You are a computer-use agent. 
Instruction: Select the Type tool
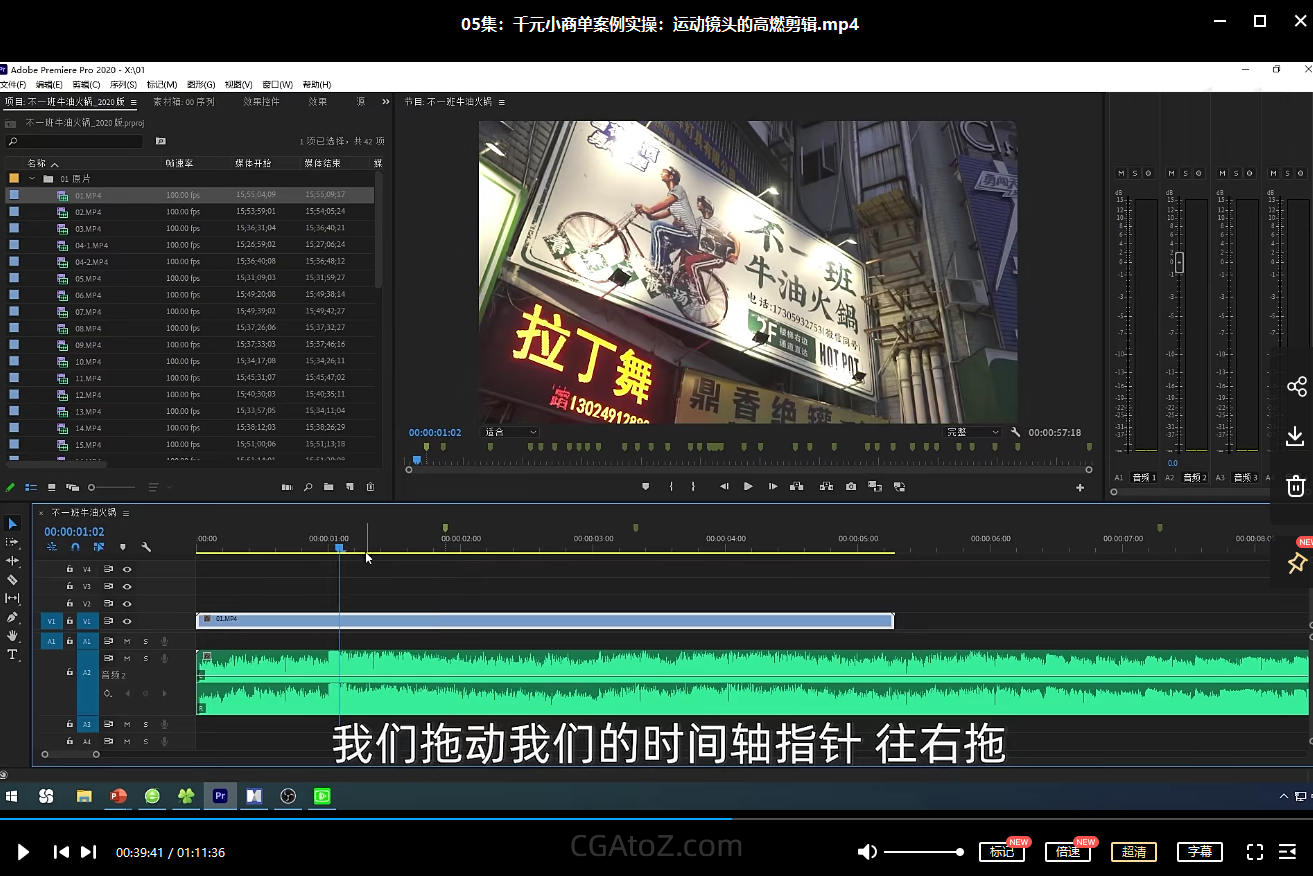tap(12, 655)
